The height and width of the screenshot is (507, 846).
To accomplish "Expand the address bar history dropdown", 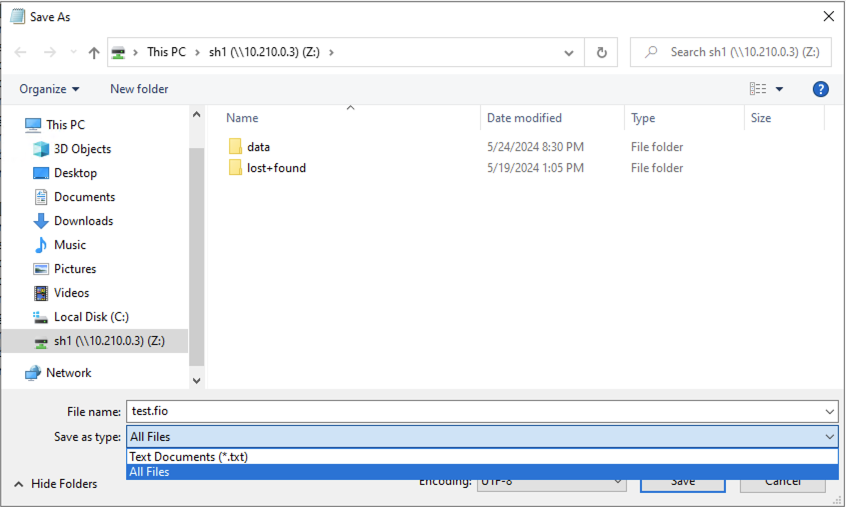I will pos(569,53).
